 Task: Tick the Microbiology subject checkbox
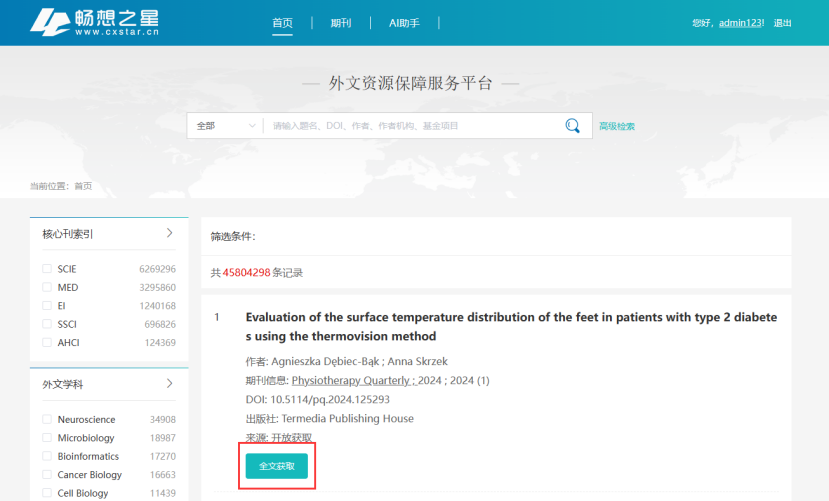47,438
